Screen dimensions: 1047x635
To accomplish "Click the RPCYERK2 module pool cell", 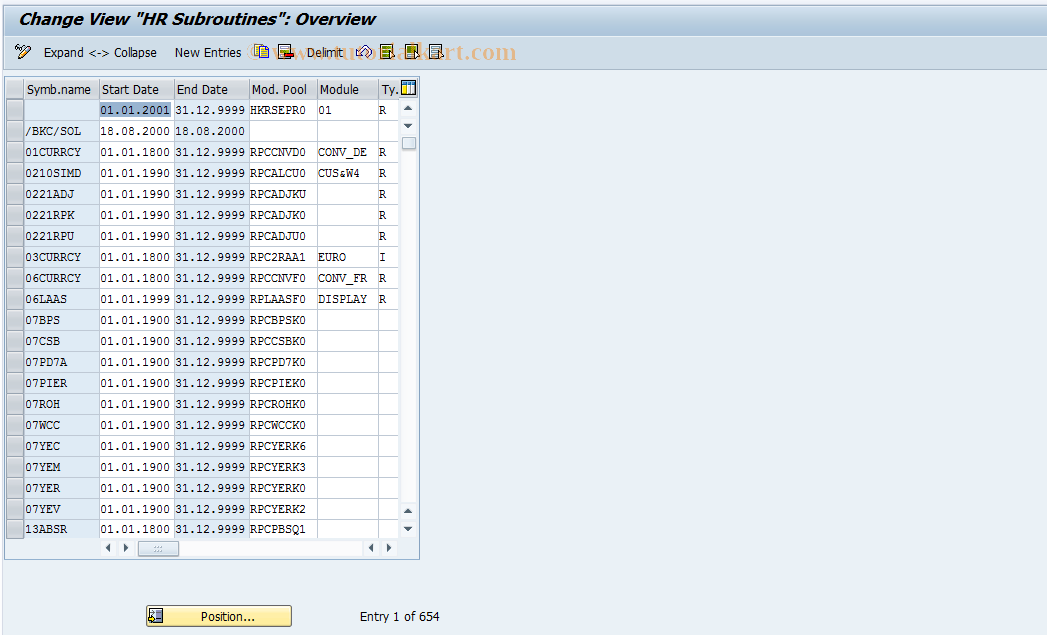I will pyautogui.click(x=282, y=509).
